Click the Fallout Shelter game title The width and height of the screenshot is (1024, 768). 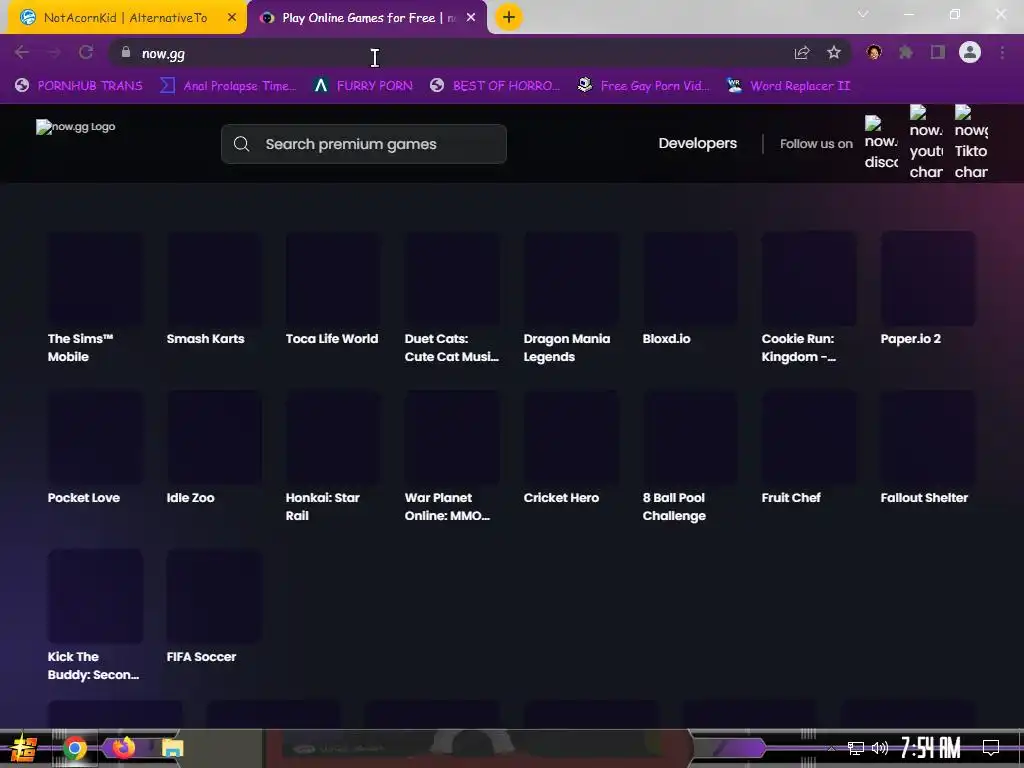click(924, 498)
